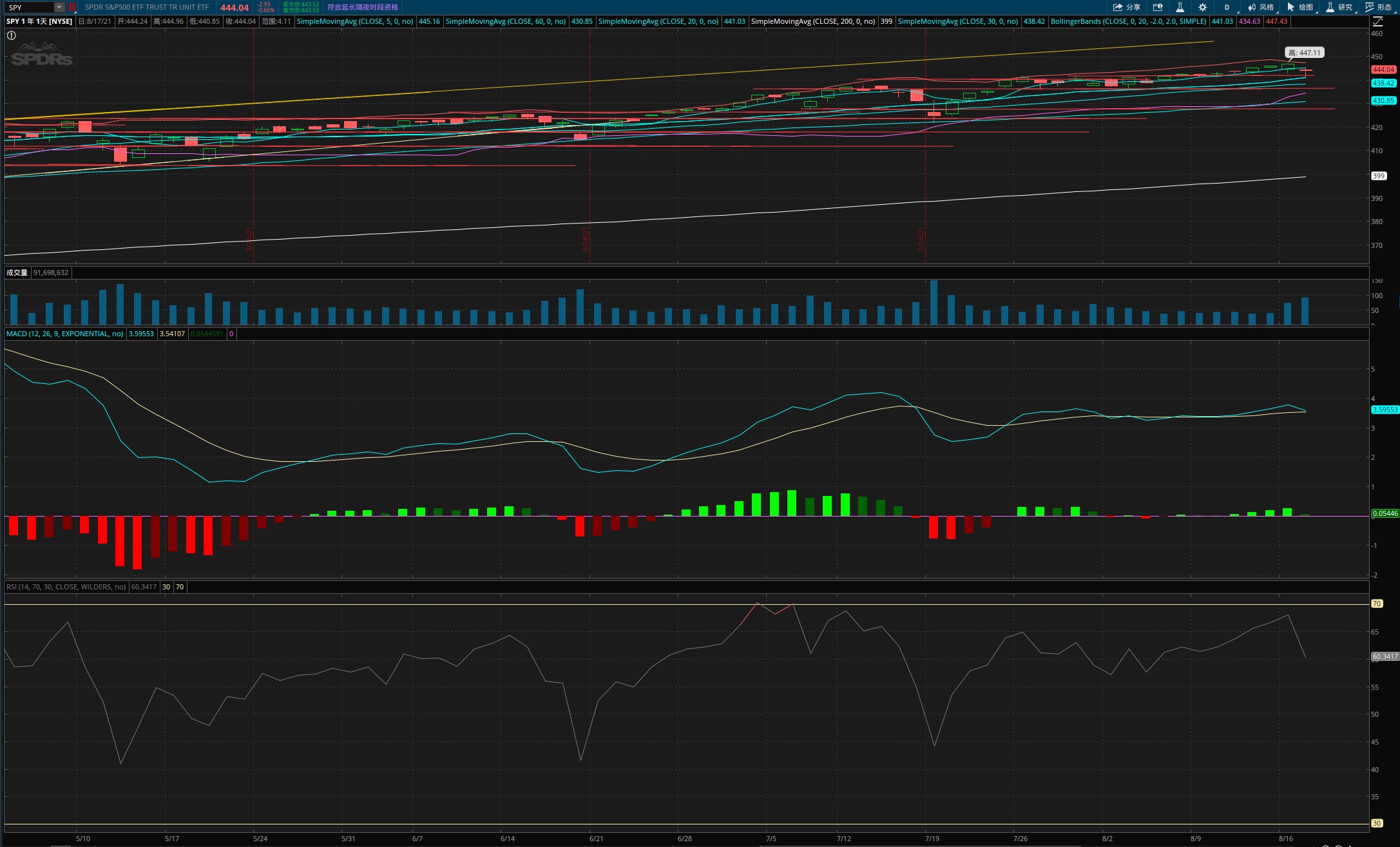Click the 0.05446 MACD histogram axis tag
This screenshot has height=847, width=1400.
point(1385,513)
